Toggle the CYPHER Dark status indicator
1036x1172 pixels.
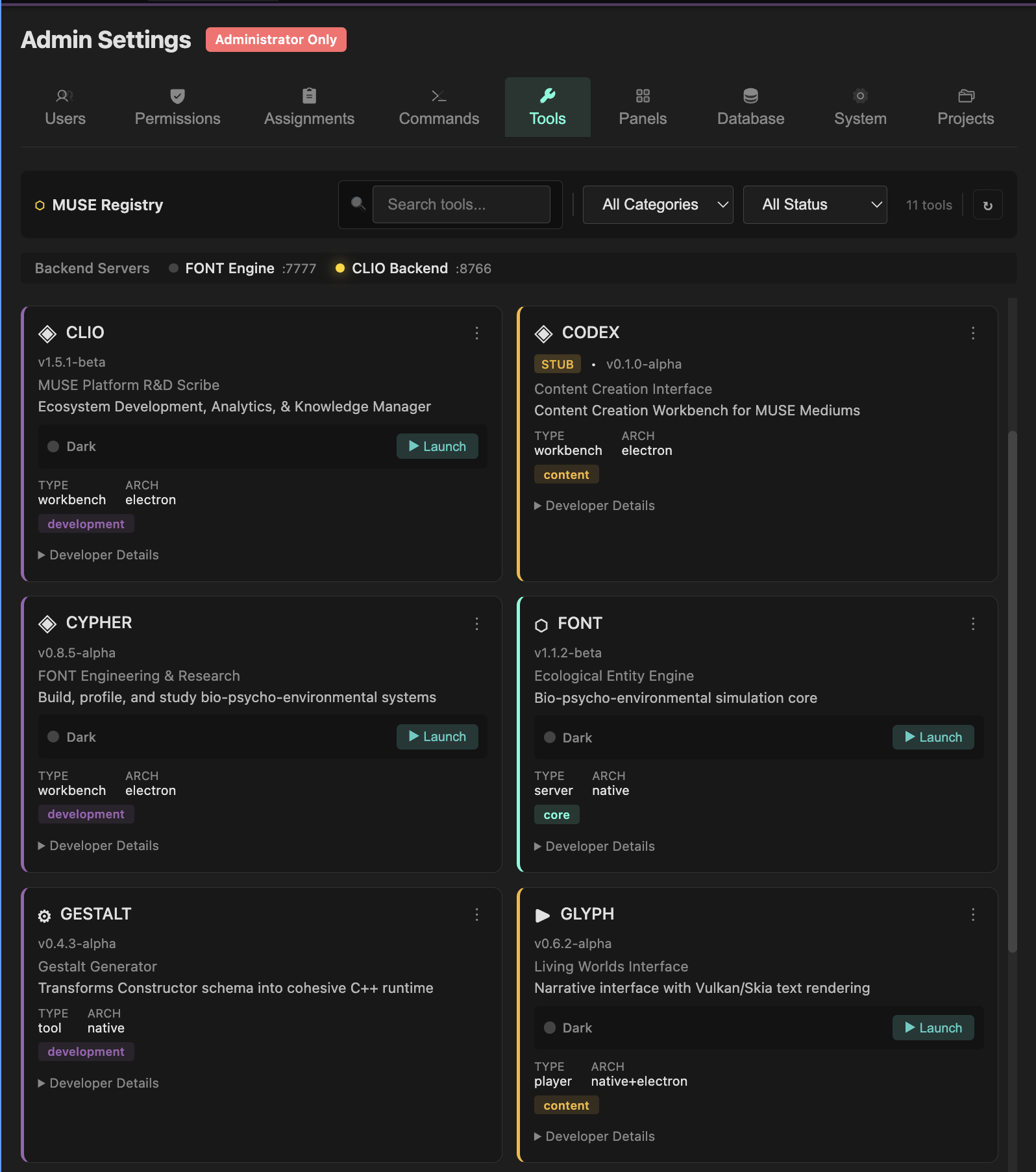pyautogui.click(x=53, y=737)
